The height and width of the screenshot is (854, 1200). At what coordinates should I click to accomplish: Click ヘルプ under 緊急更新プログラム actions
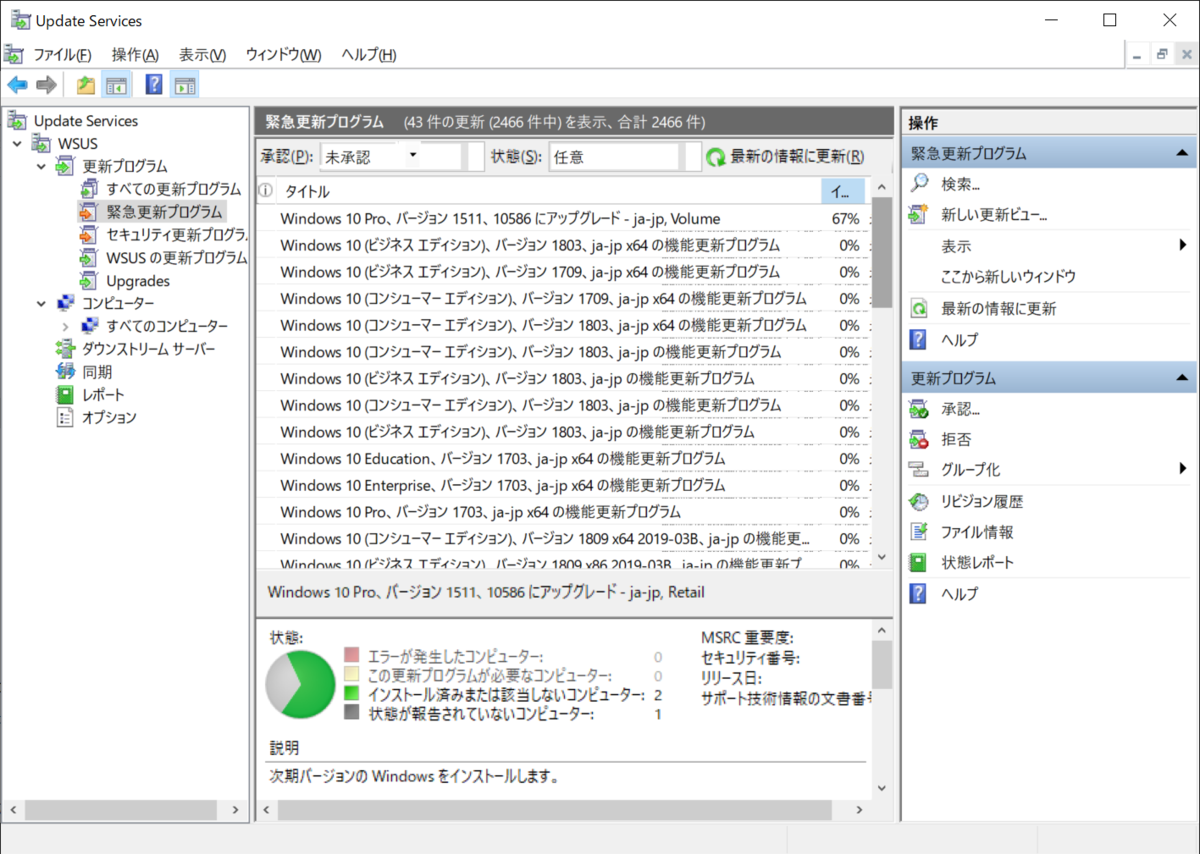coord(959,340)
